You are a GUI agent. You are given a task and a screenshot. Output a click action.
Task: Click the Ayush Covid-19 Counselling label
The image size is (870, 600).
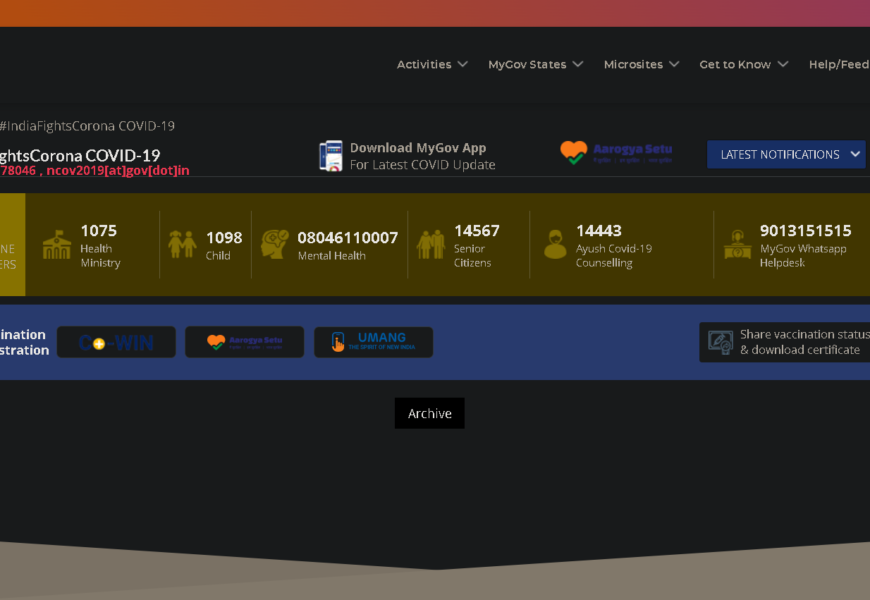point(614,256)
